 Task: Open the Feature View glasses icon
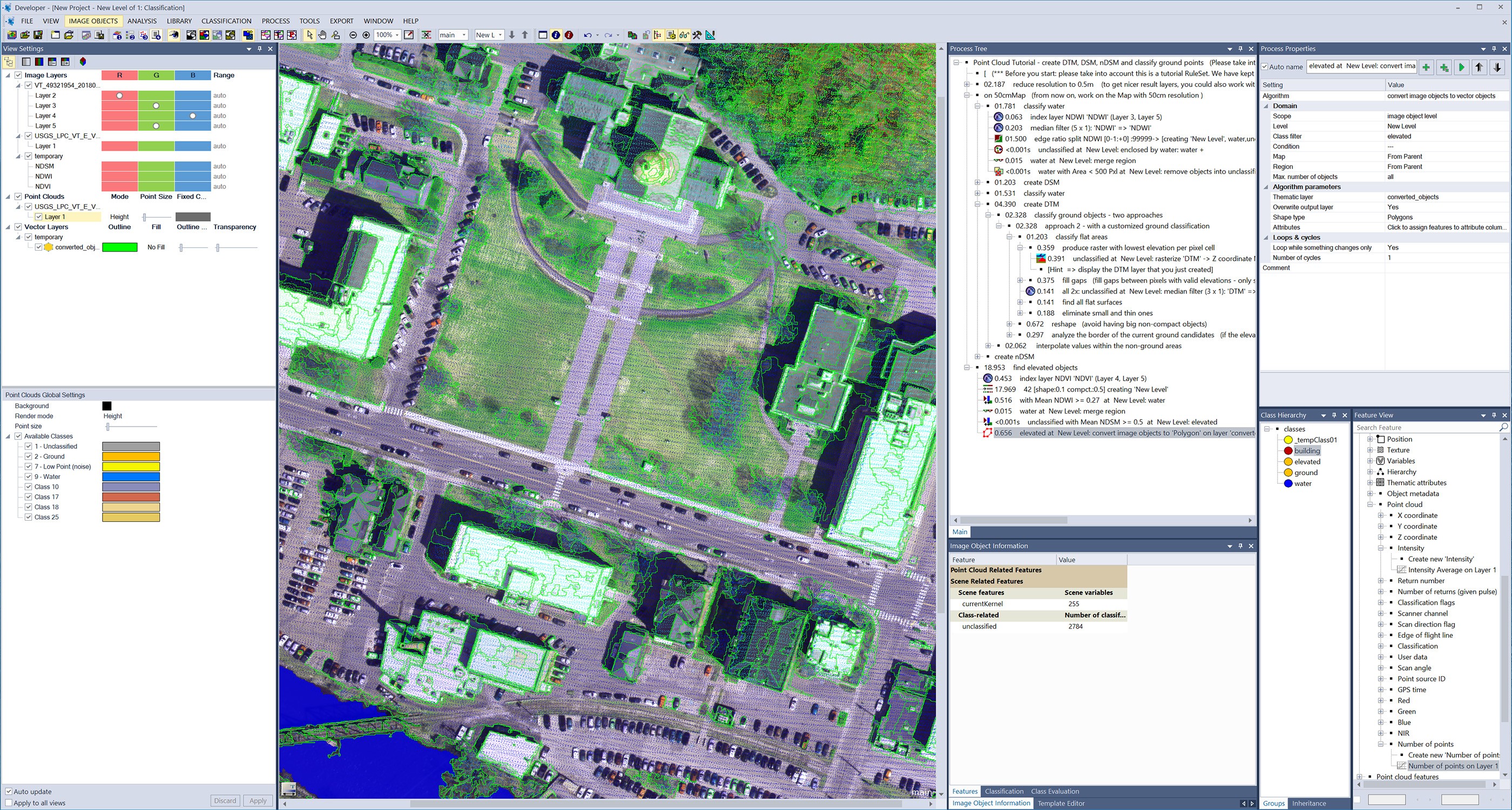pos(685,35)
